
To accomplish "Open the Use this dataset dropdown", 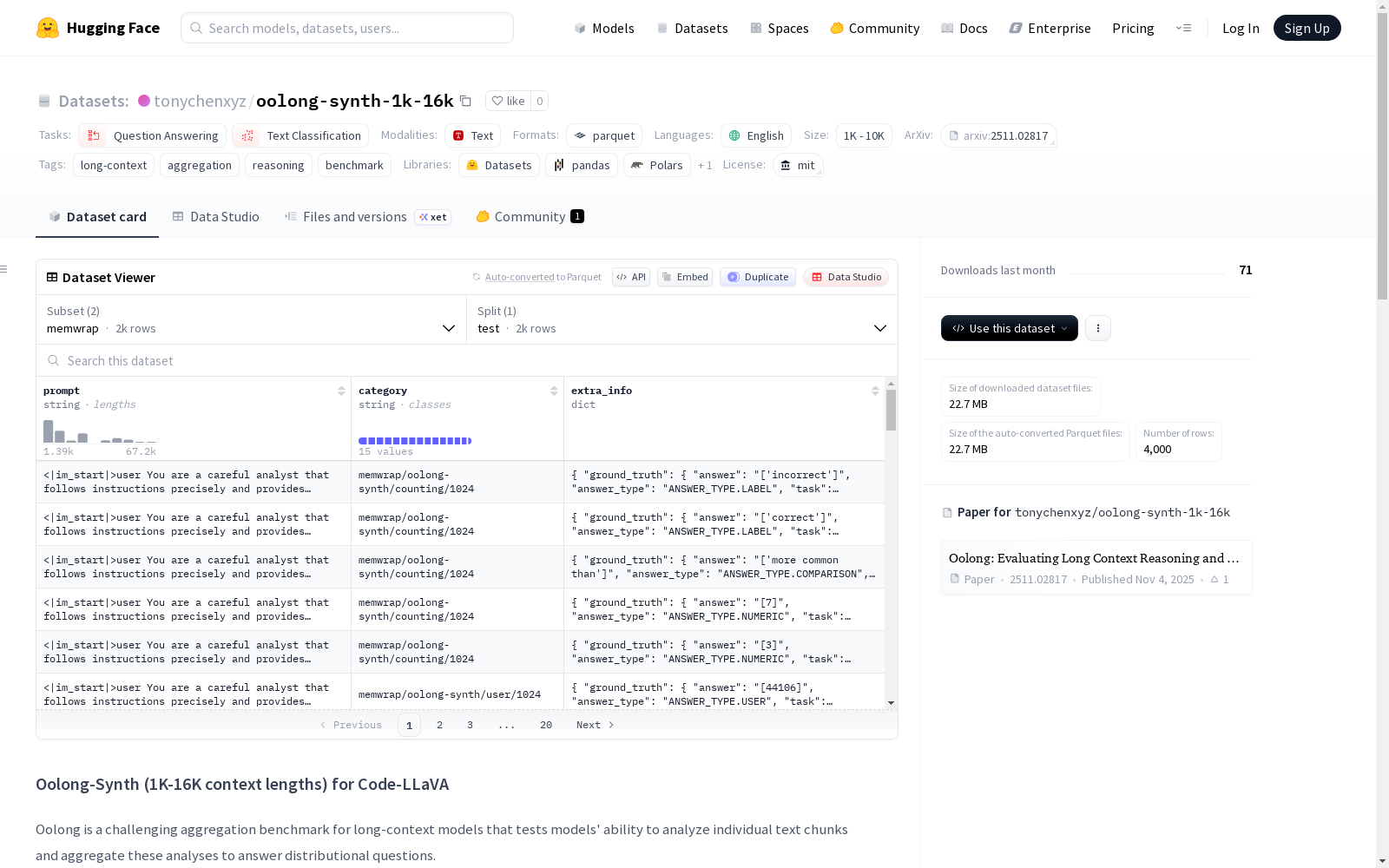I will (x=1010, y=328).
